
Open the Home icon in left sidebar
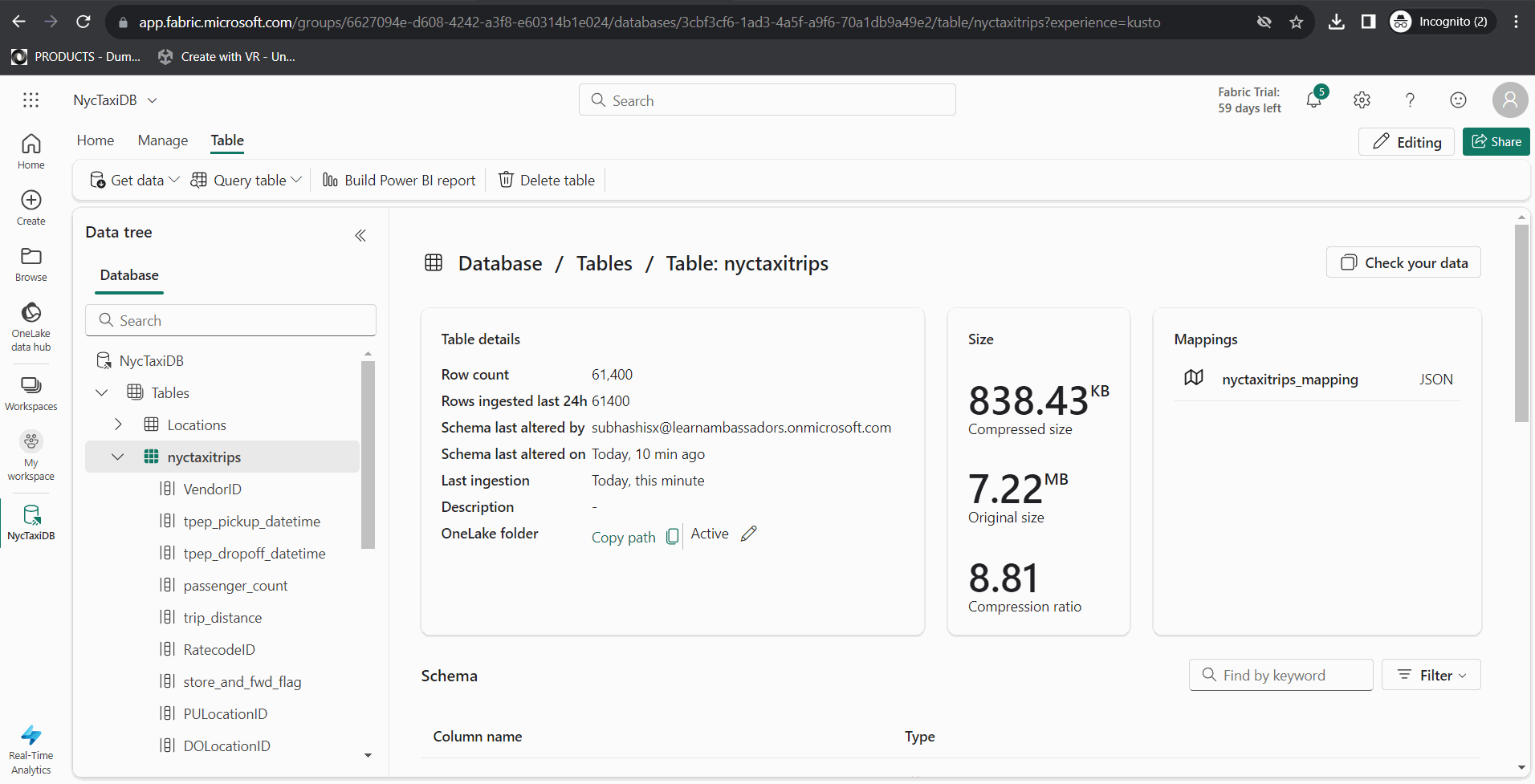tap(31, 149)
